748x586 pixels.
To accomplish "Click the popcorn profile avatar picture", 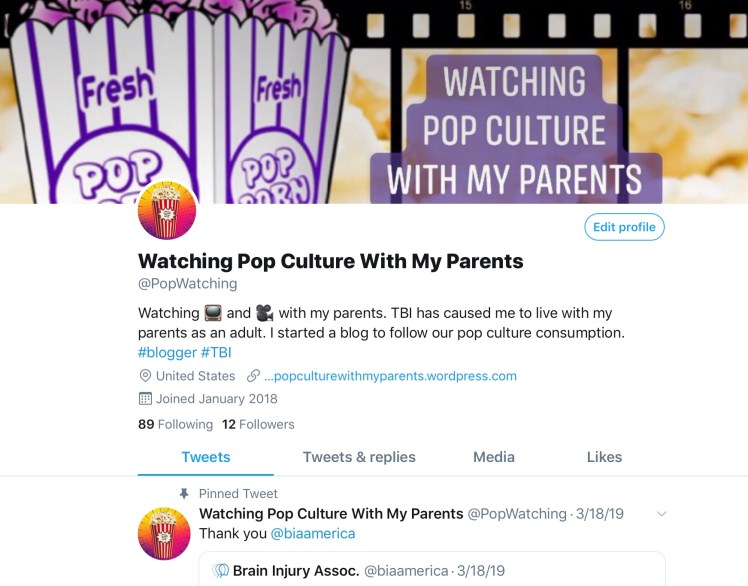I will (x=166, y=210).
